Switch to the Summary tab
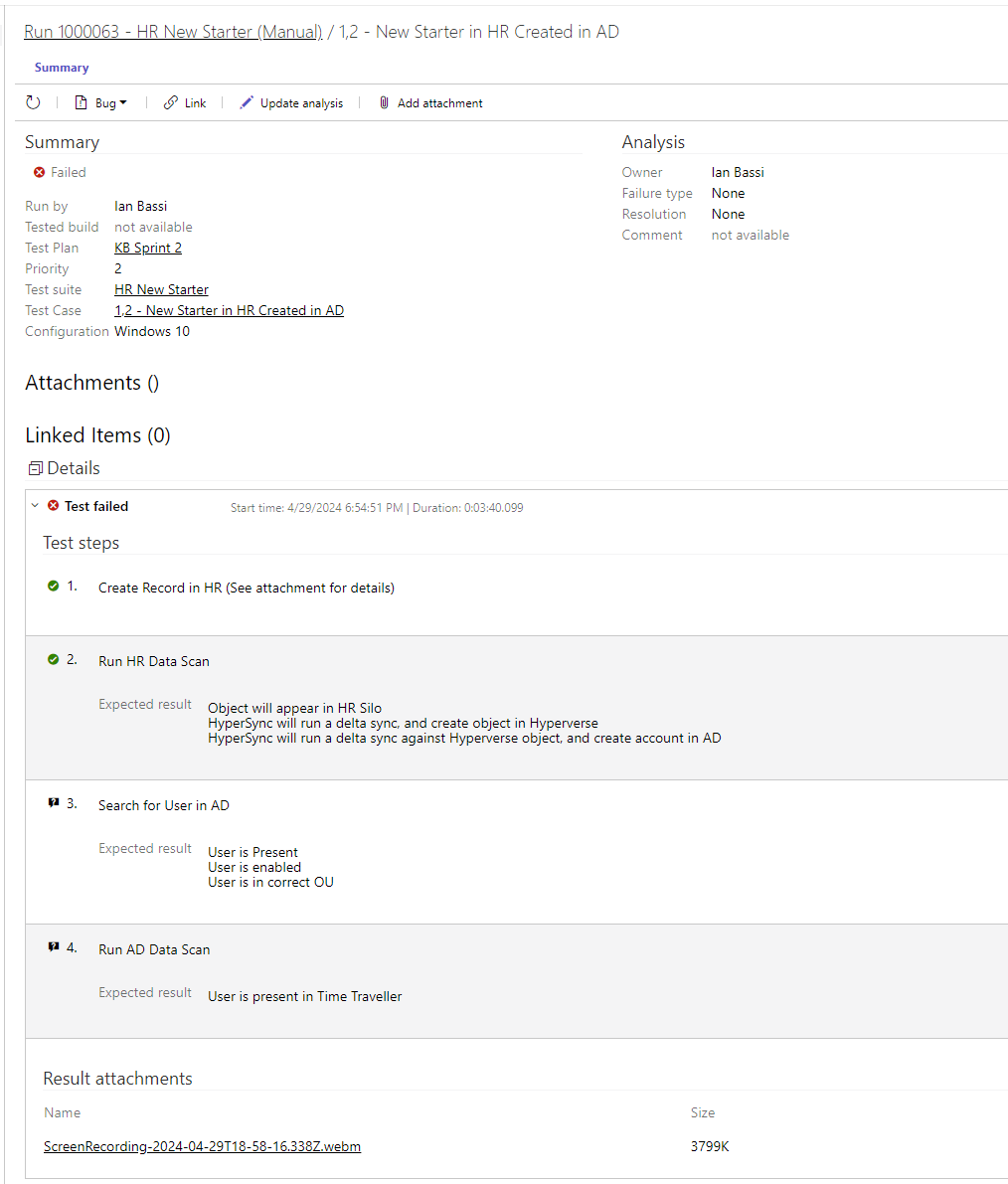 click(x=61, y=67)
